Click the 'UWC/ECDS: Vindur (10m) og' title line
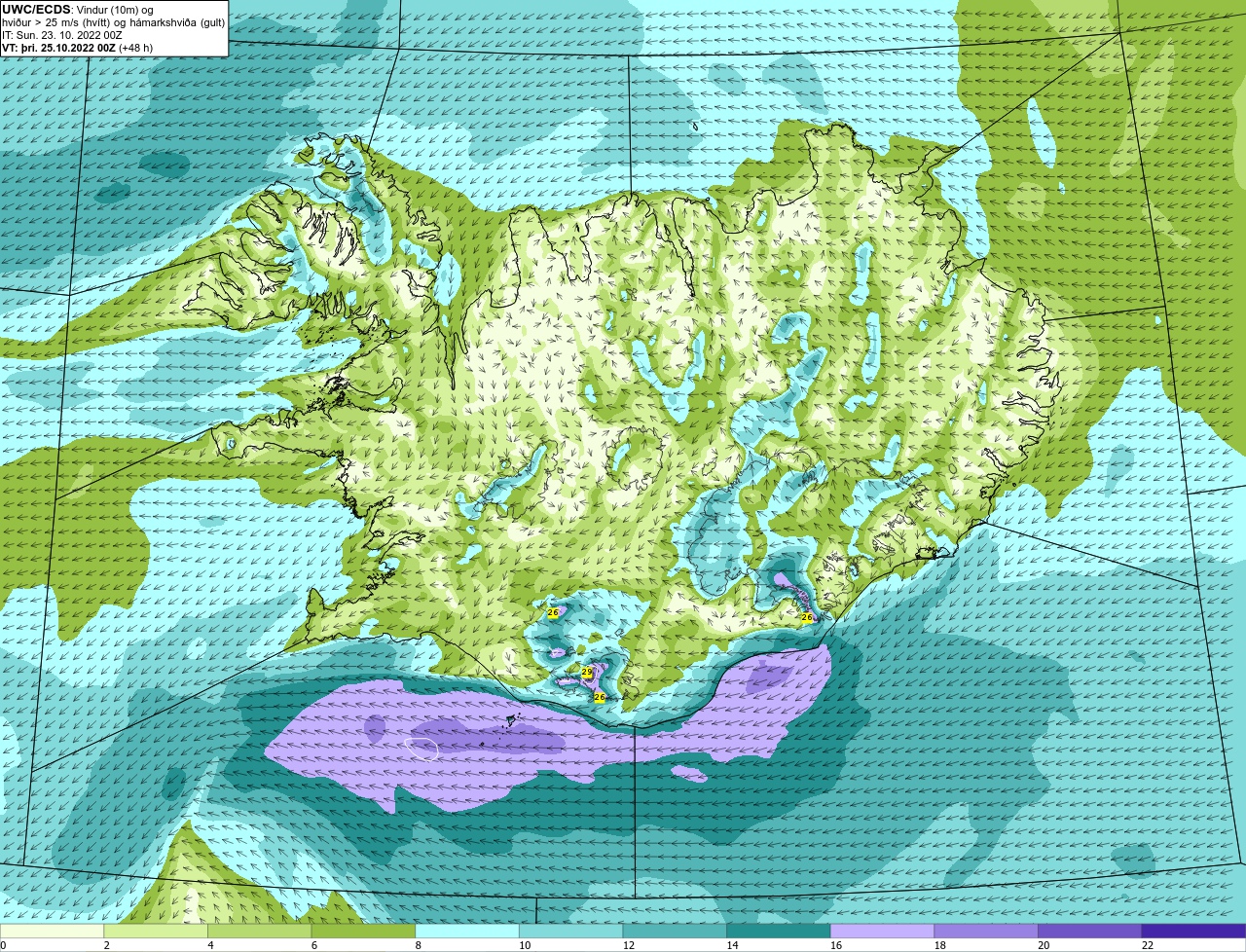This screenshot has height=952, width=1246. click(x=78, y=9)
